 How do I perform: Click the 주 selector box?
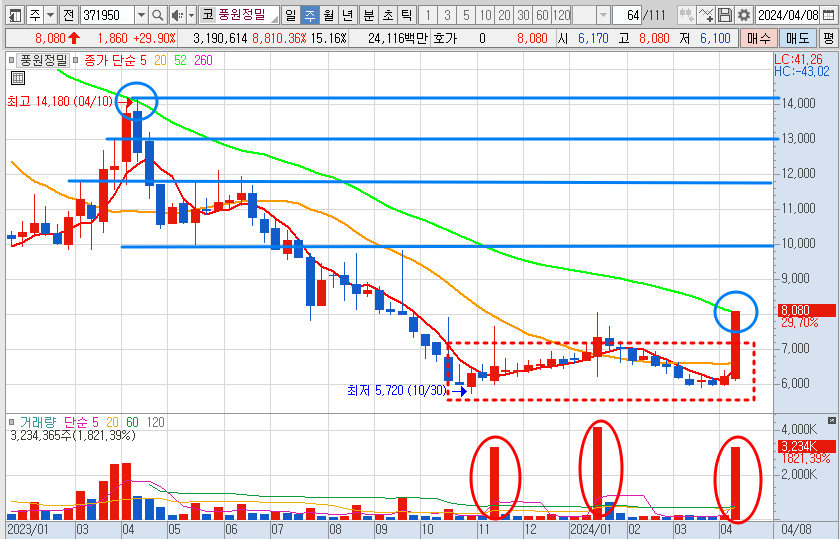35,15
